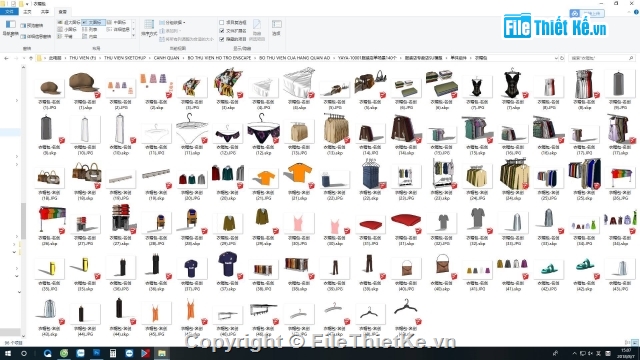Choose medium icons layout
The width and height of the screenshot is (640, 360).
(116, 22)
